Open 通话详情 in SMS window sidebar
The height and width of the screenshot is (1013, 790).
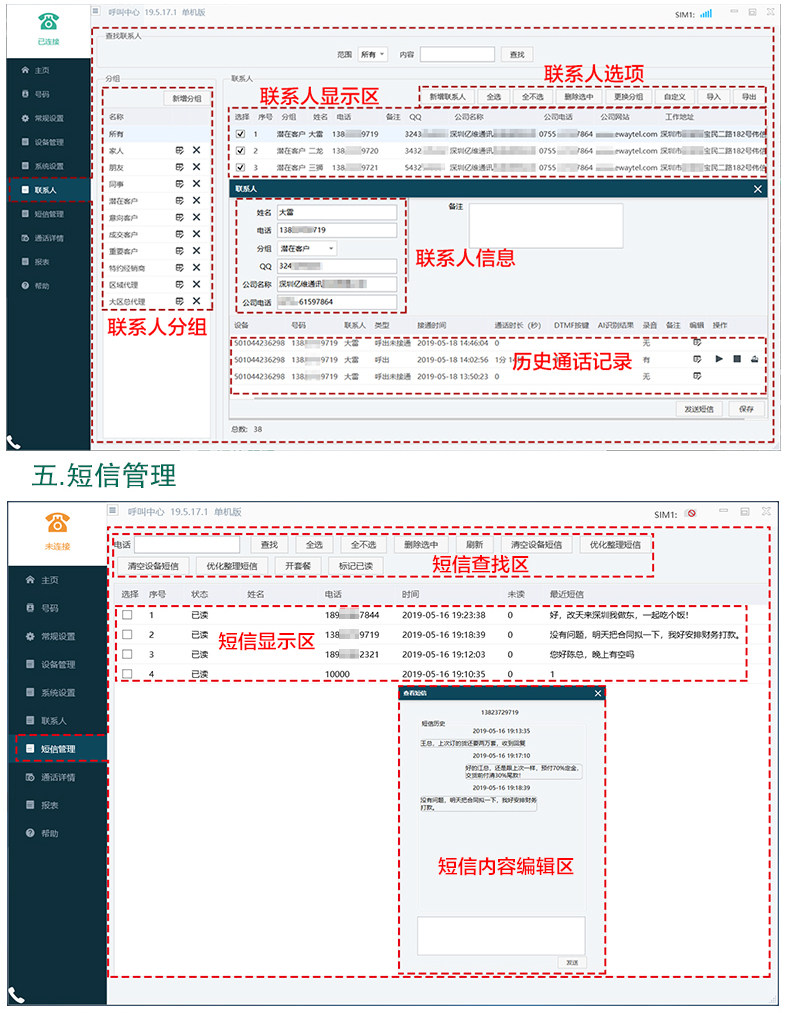57,777
